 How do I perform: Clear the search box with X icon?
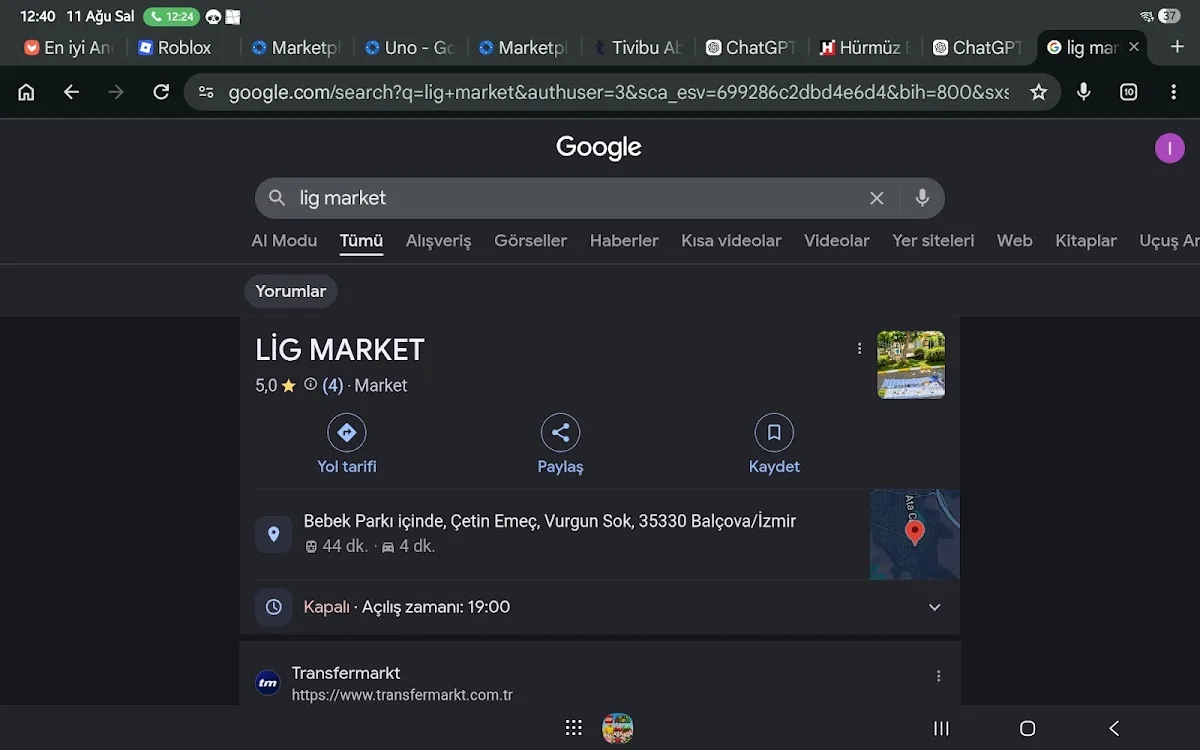(x=877, y=198)
